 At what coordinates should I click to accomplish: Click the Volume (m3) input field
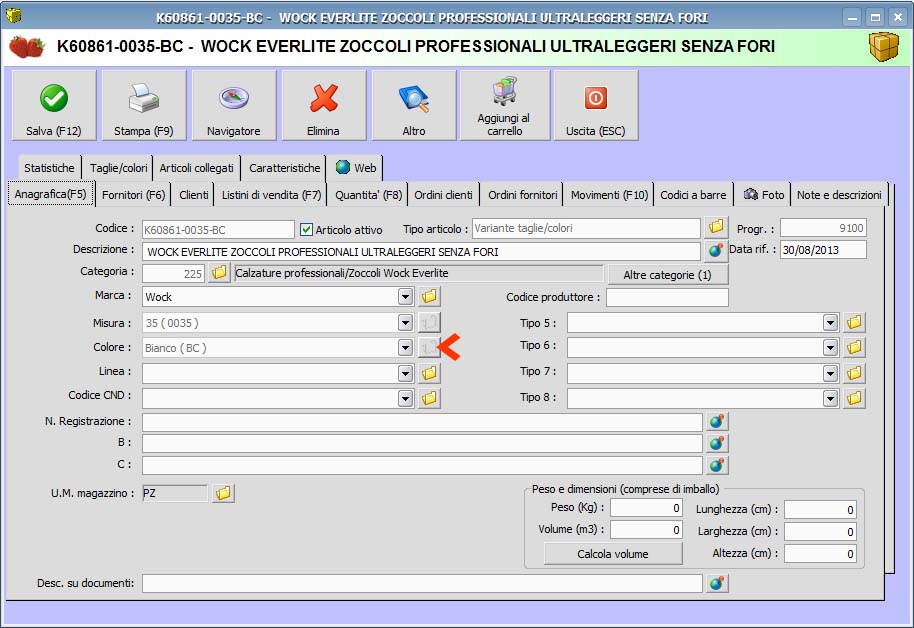pos(646,529)
